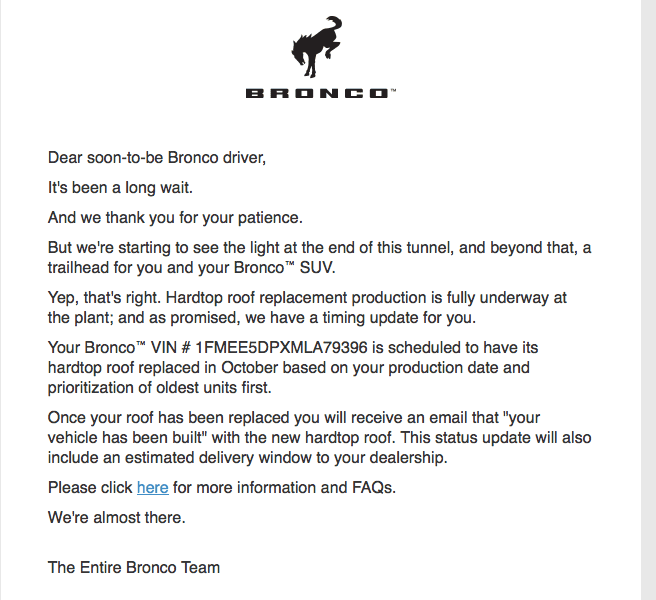
Task: Click the "And we thank you for your patience." line
Action: [175, 218]
